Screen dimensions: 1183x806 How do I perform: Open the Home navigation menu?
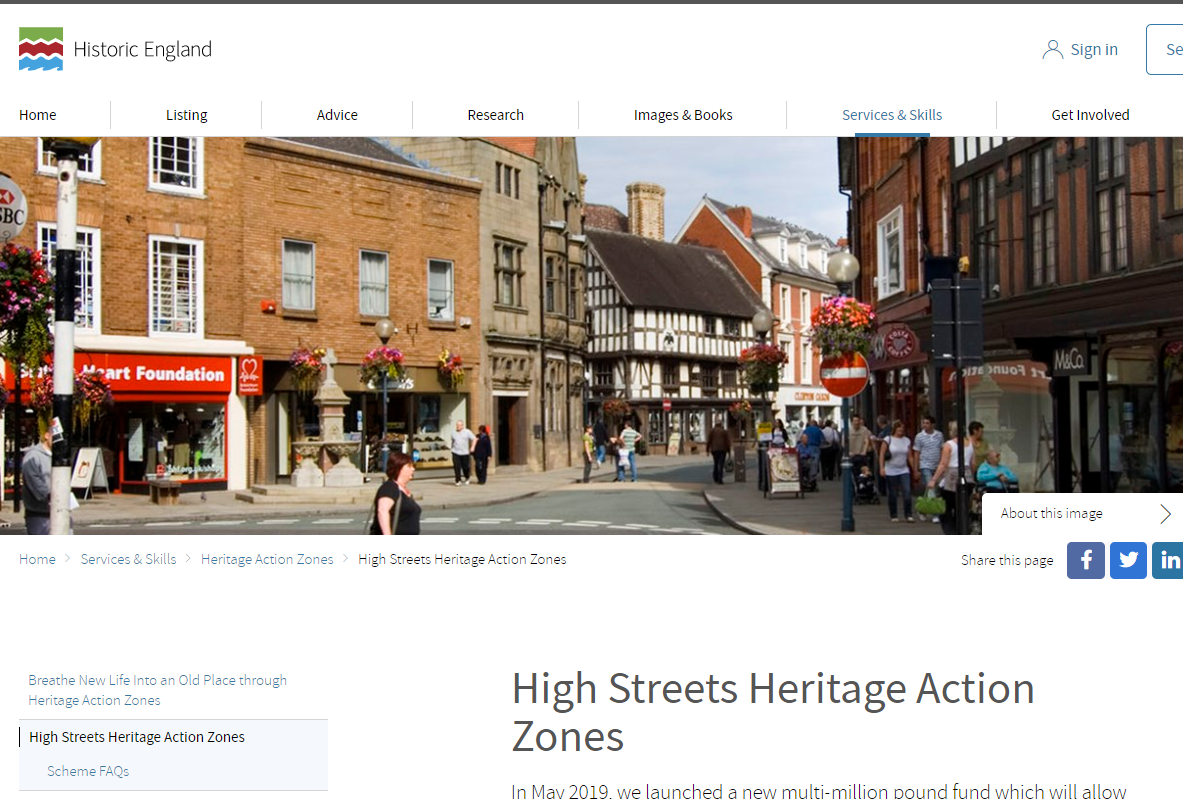38,115
